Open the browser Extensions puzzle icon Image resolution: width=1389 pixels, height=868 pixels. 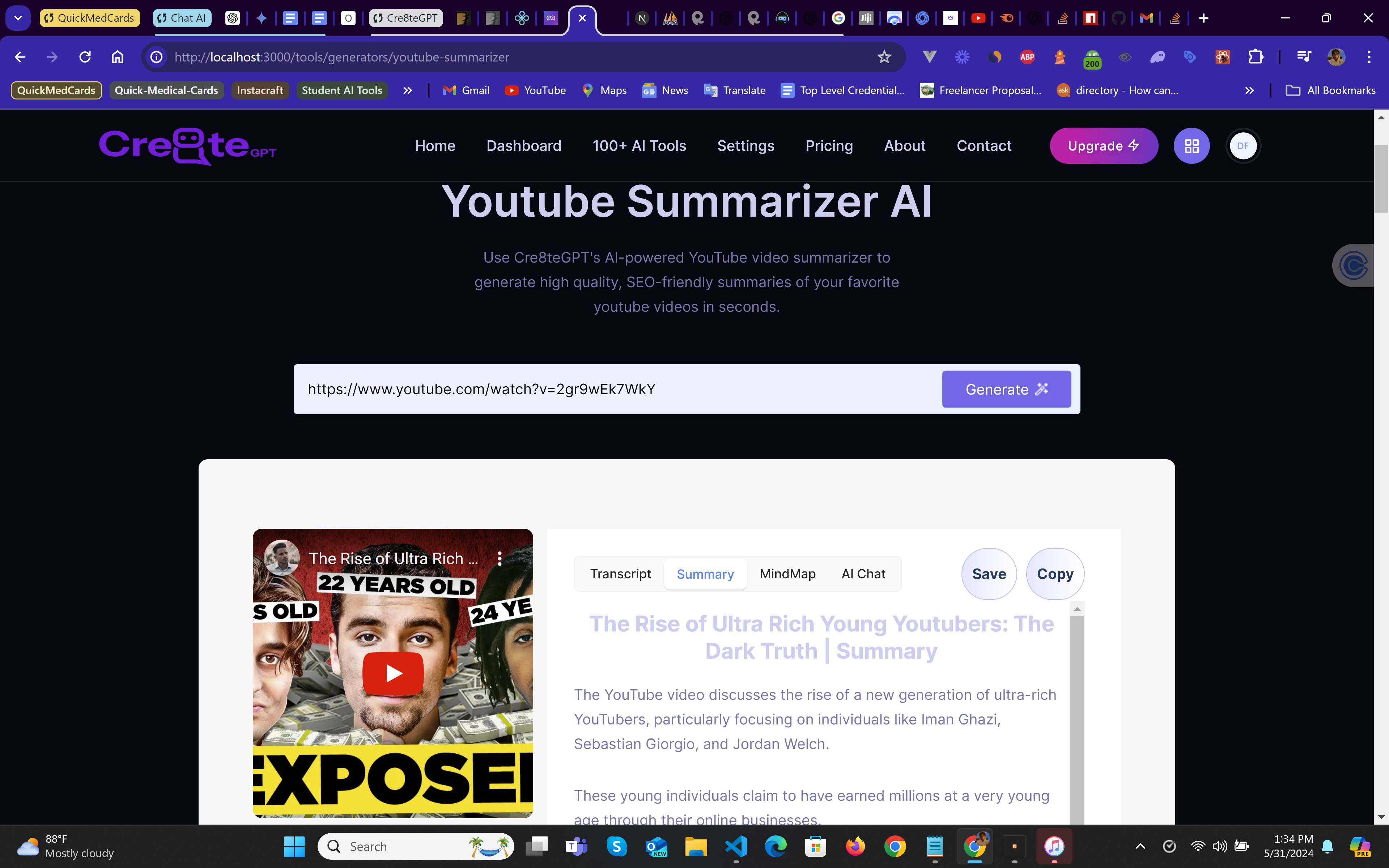[x=1255, y=57]
